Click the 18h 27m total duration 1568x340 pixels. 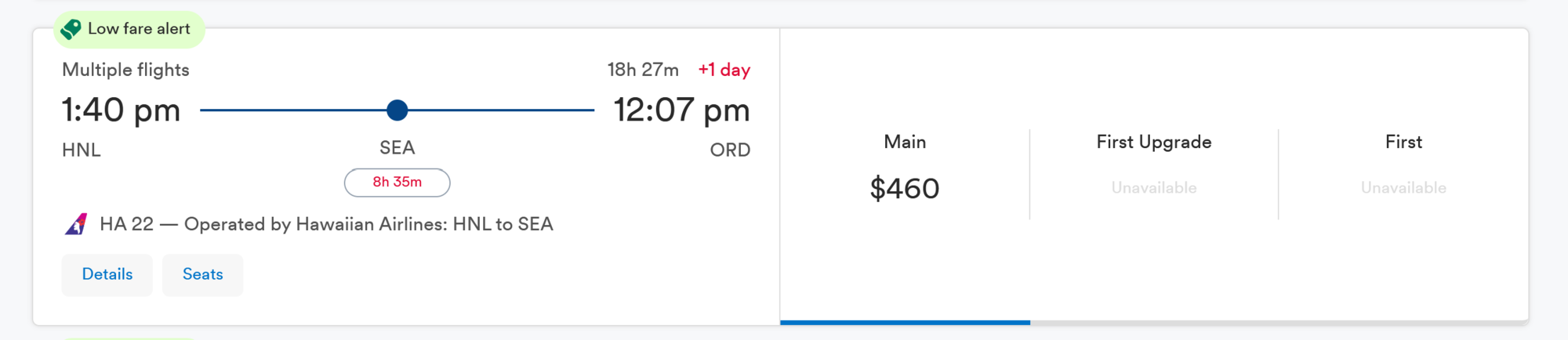pos(643,70)
